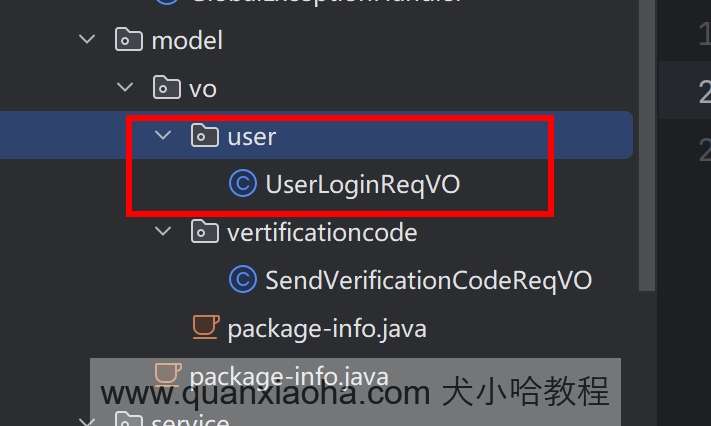Image resolution: width=711 pixels, height=426 pixels.
Task: Select the vo package label
Action: click(x=203, y=89)
